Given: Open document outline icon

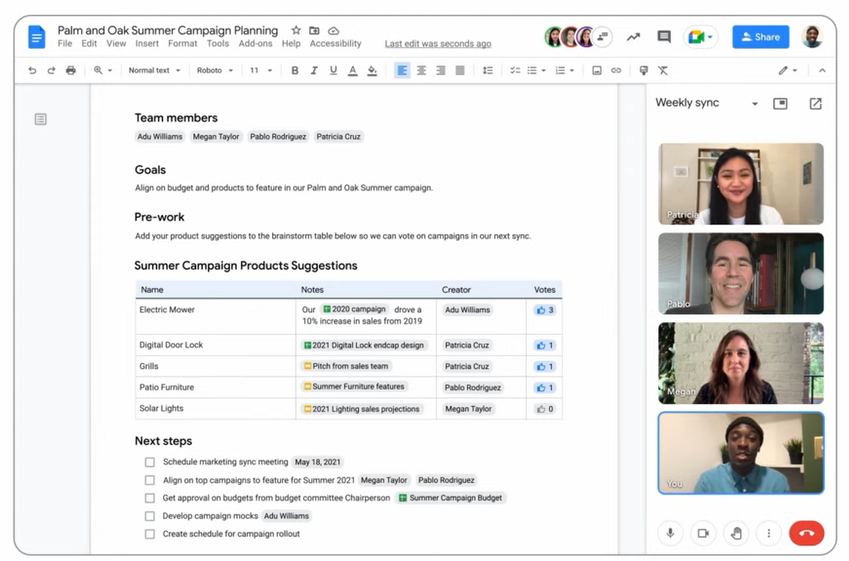Looking at the screenshot, I should point(40,119).
